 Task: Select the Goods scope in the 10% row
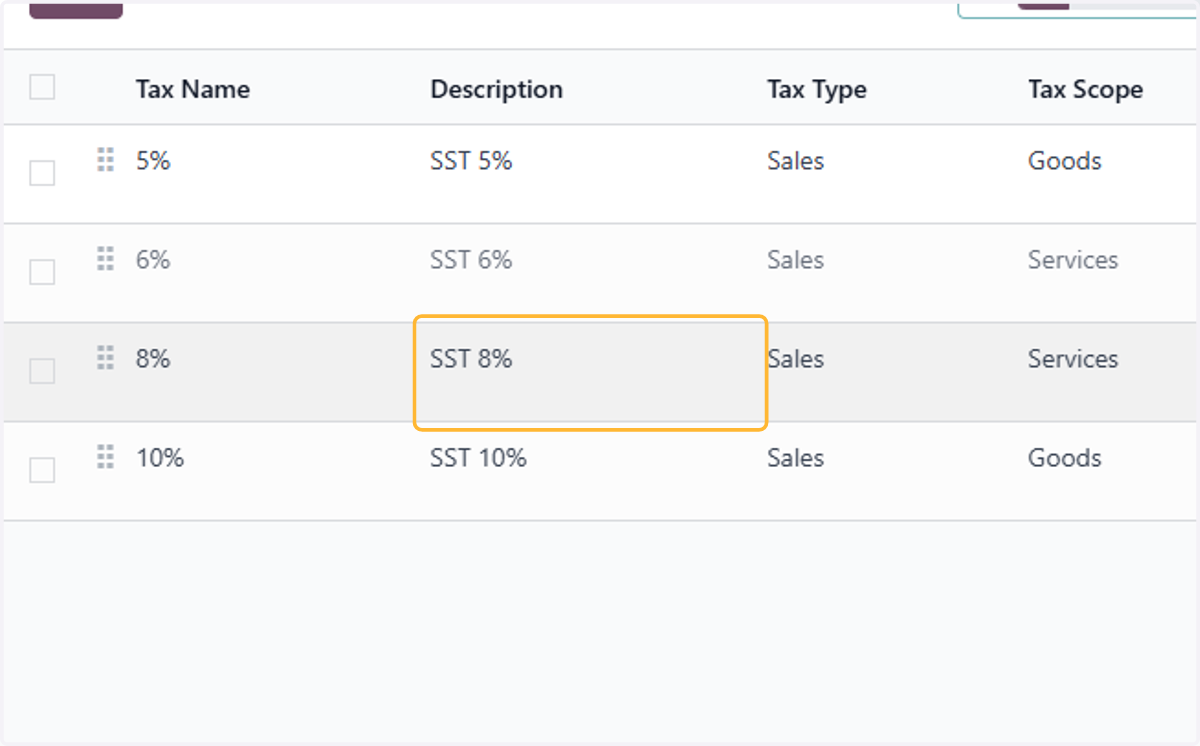1065,457
